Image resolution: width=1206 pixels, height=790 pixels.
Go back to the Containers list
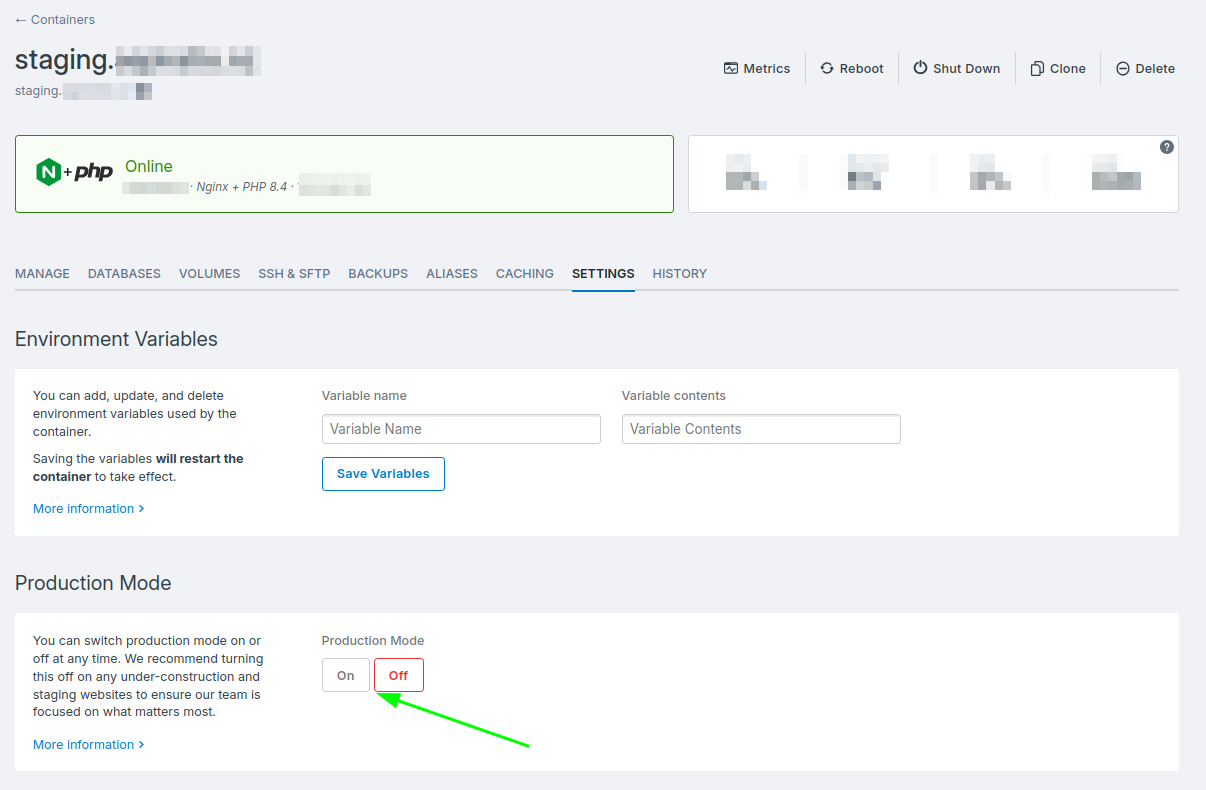(55, 20)
